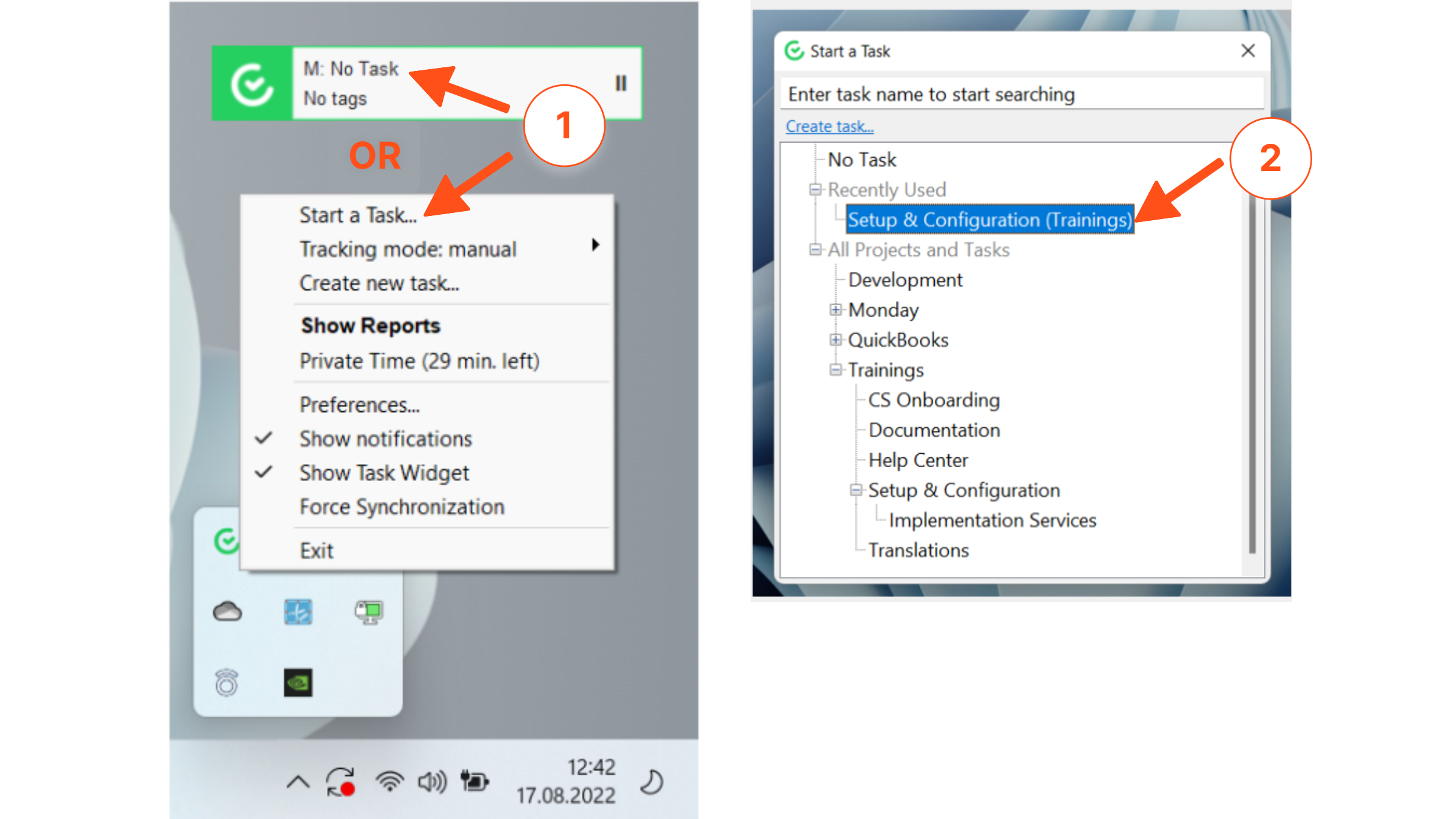Click the pause icon on task widget
The image size is (1456, 819).
point(621,83)
